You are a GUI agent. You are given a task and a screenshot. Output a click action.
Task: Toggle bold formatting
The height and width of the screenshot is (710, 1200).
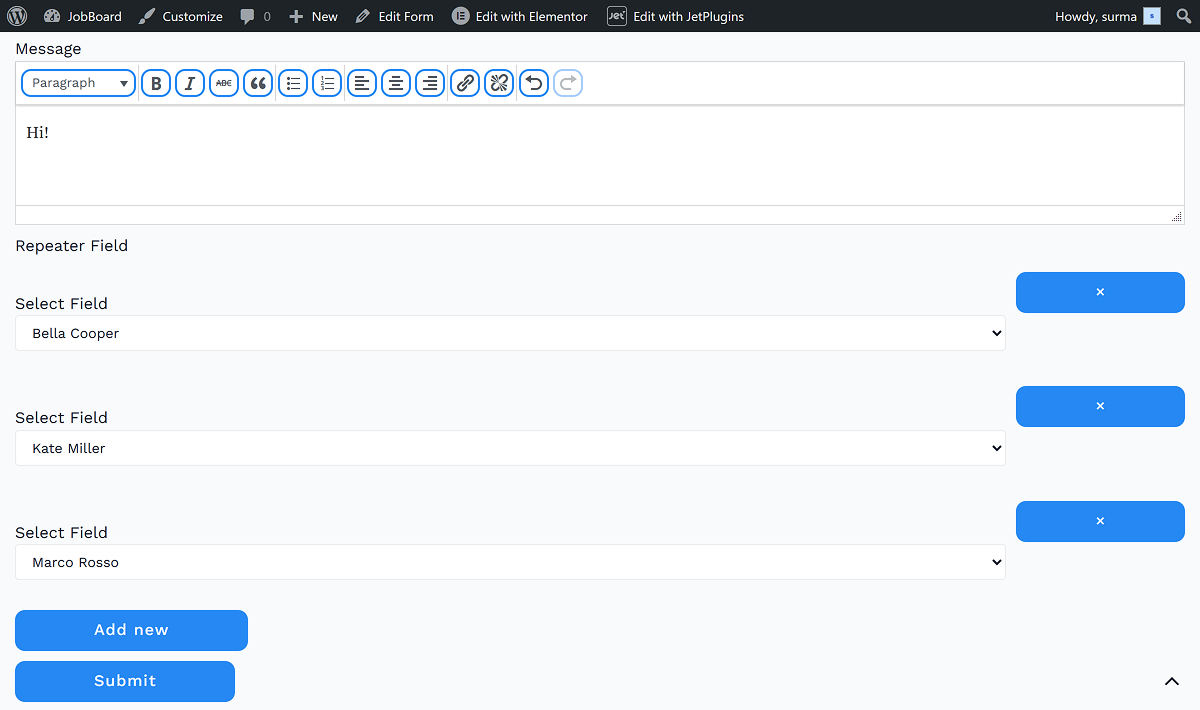(x=156, y=83)
